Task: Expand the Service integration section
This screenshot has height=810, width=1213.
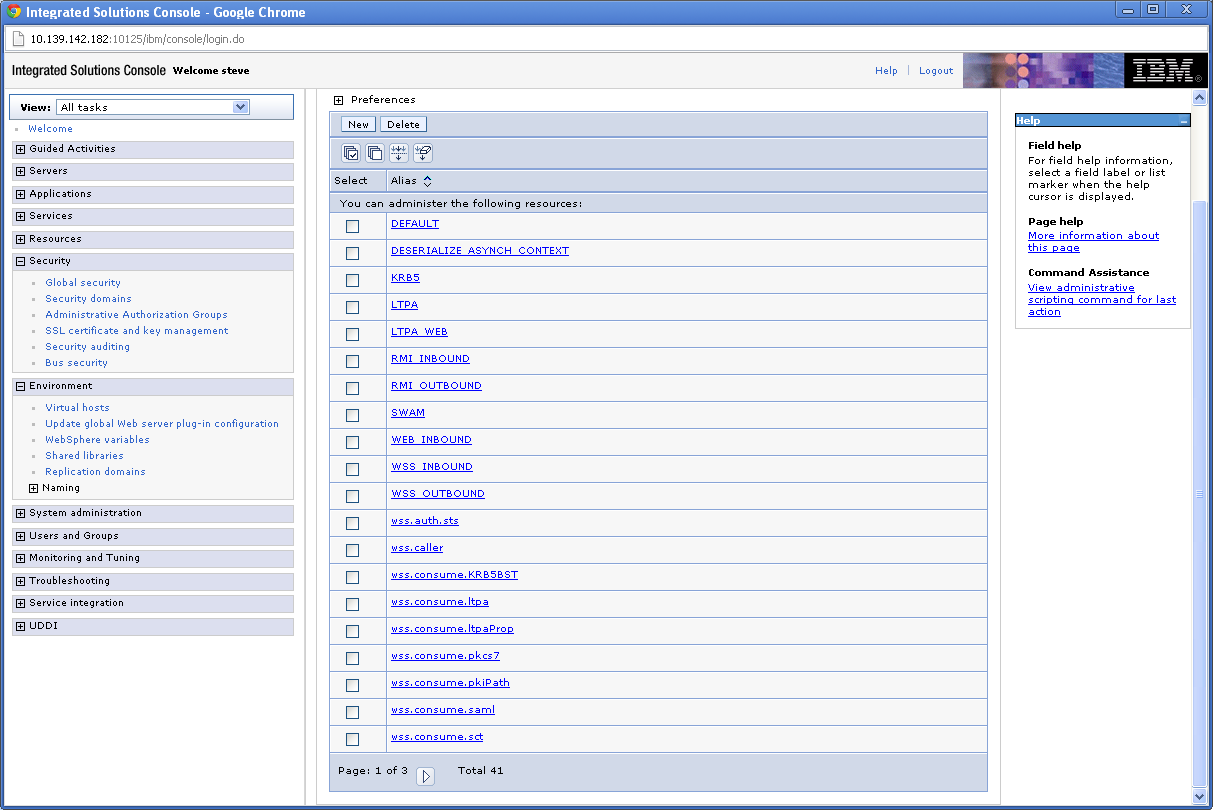Action: (20, 603)
